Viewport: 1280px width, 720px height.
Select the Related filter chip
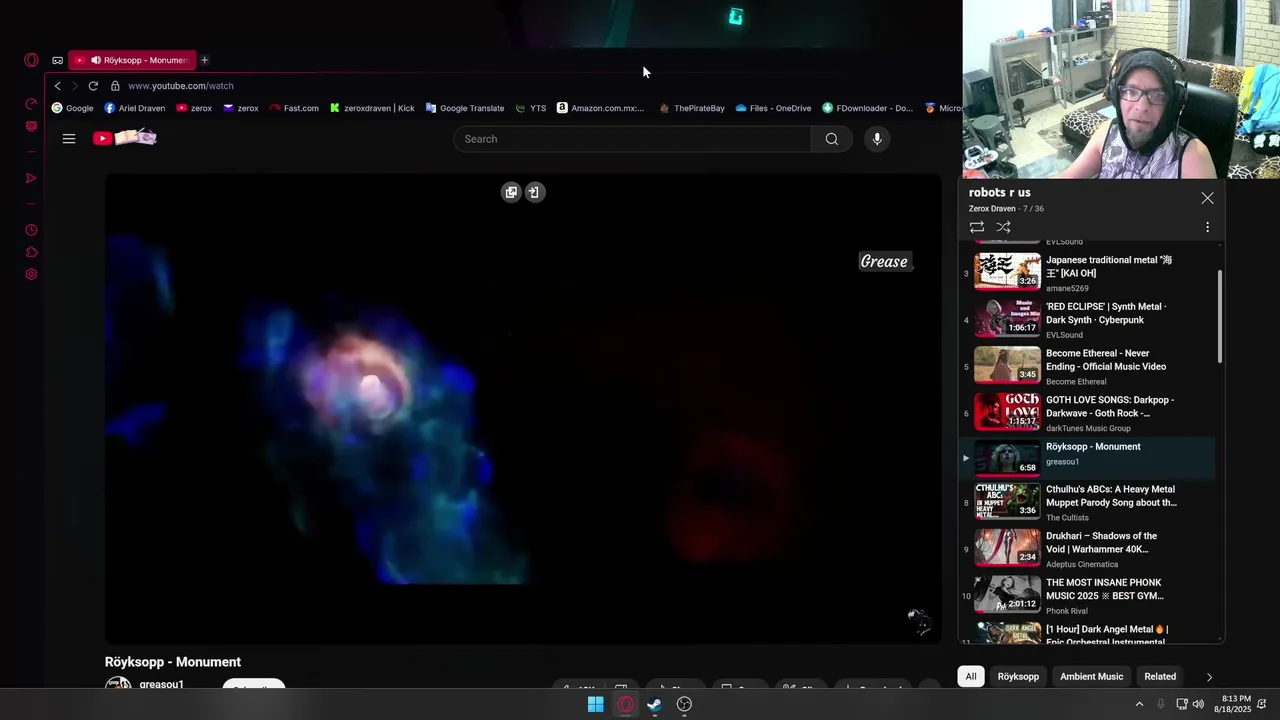pyautogui.click(x=1160, y=677)
